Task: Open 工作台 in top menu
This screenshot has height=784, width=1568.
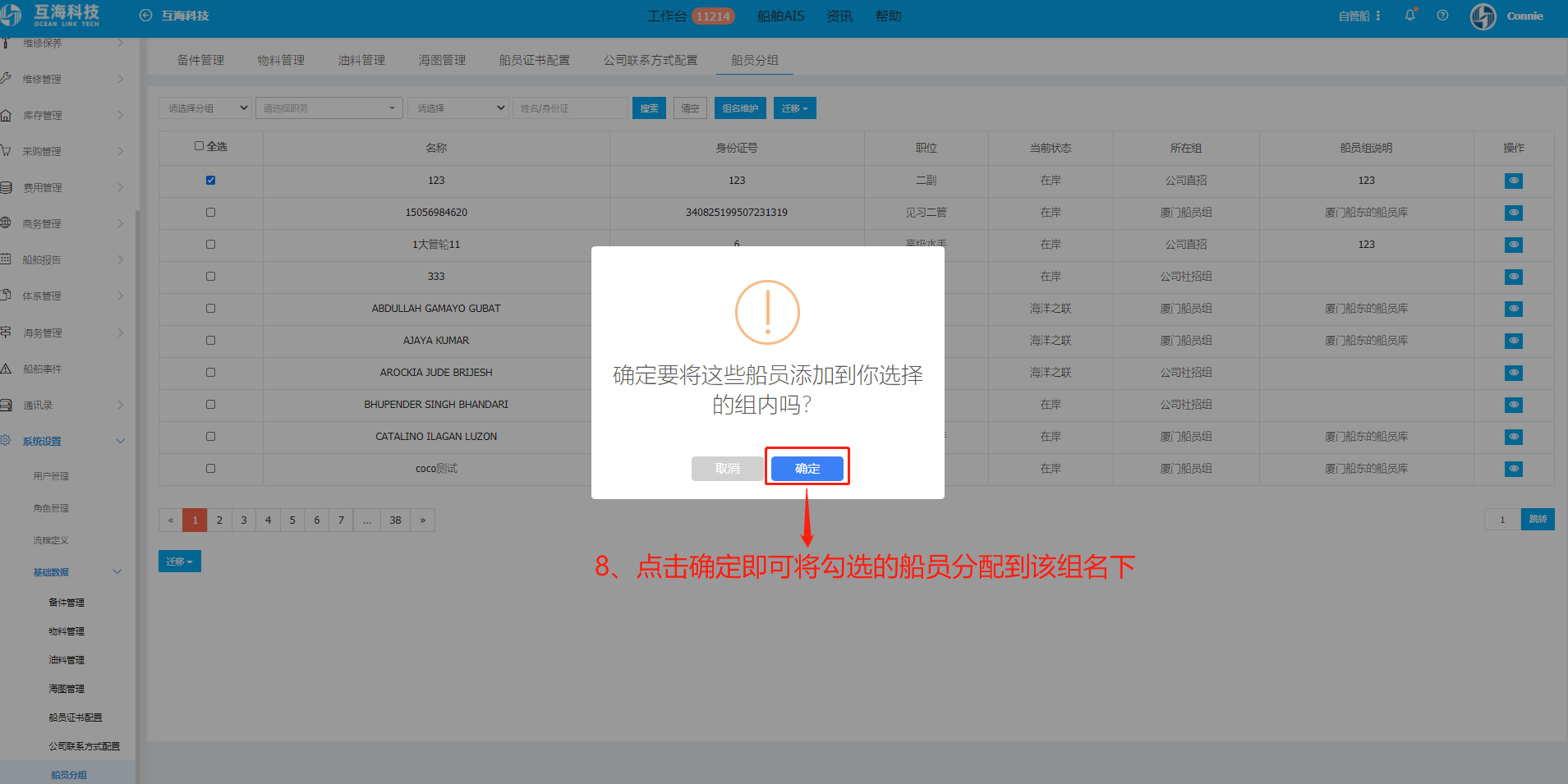Action: (666, 16)
